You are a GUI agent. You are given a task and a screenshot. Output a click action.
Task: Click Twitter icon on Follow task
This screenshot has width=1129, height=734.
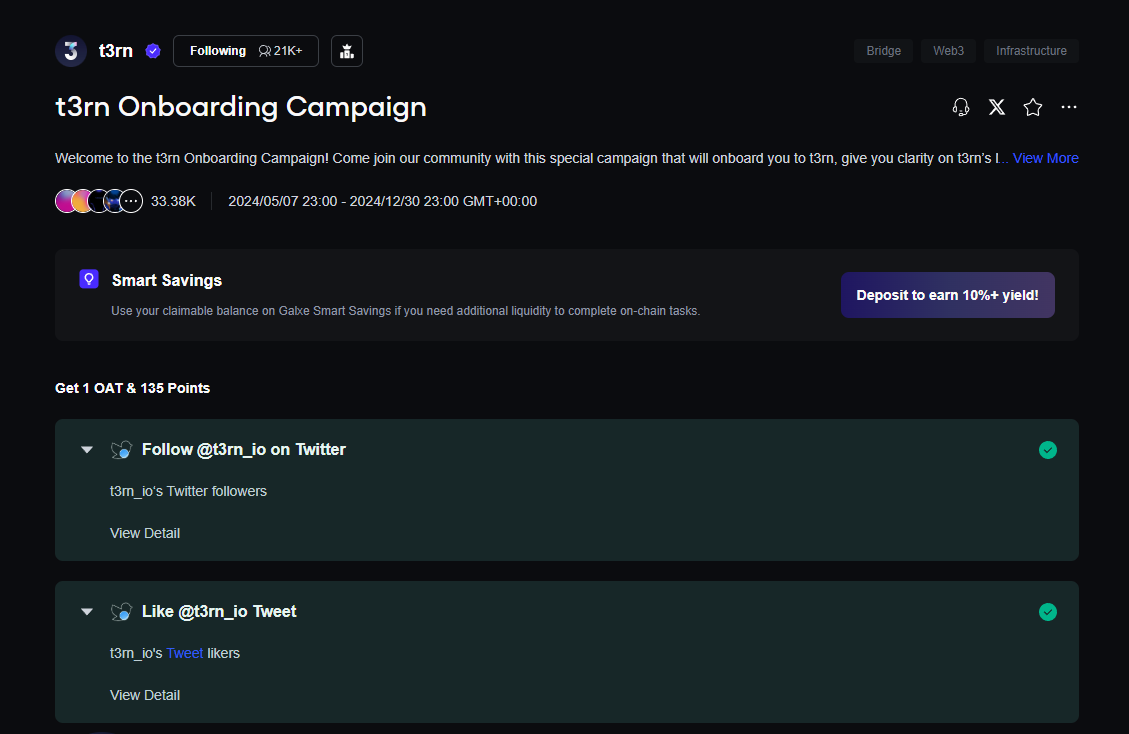(121, 450)
